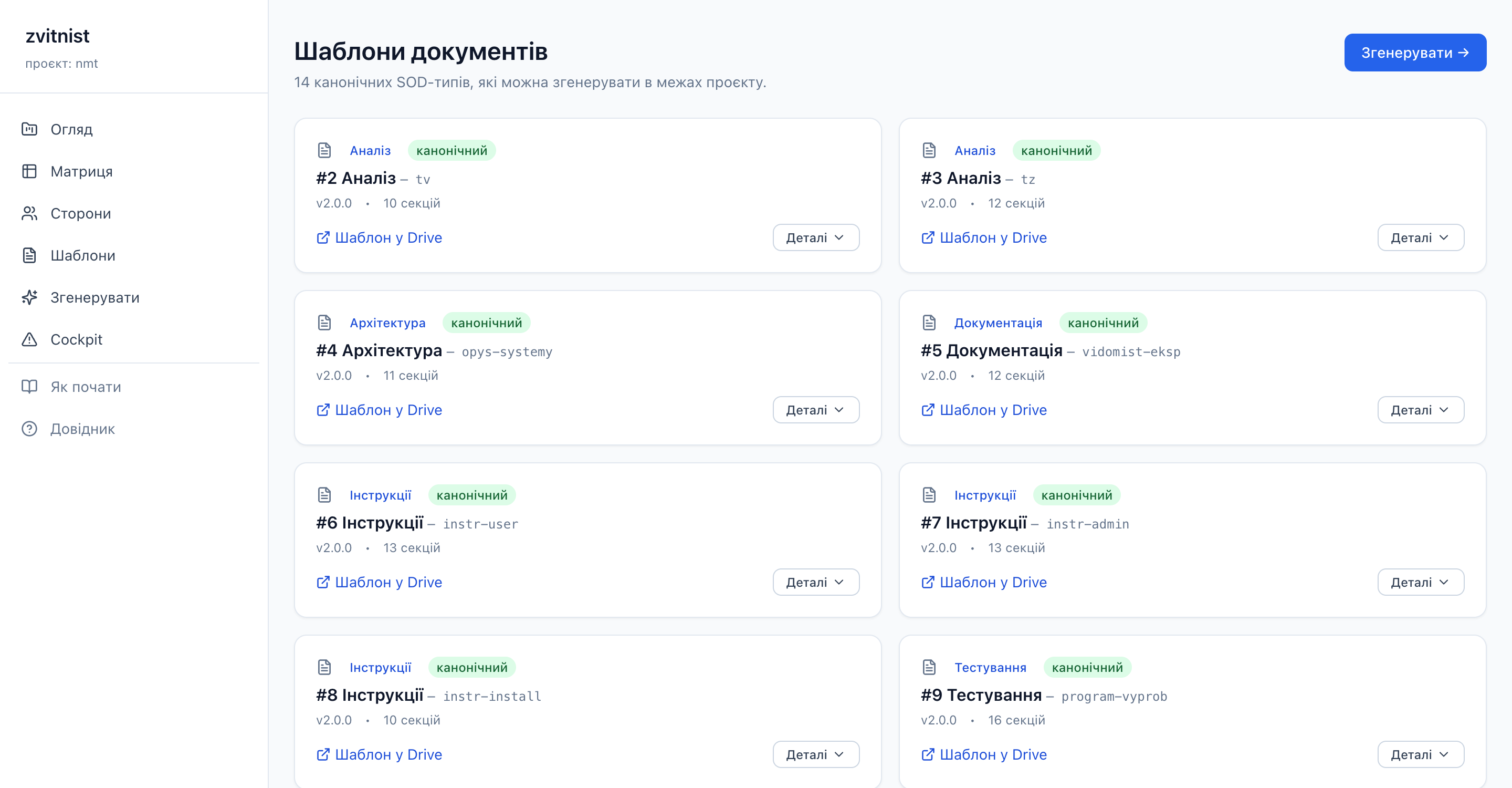Image resolution: width=1512 pixels, height=788 pixels.
Task: Open the Довідник reference
Action: point(134,429)
